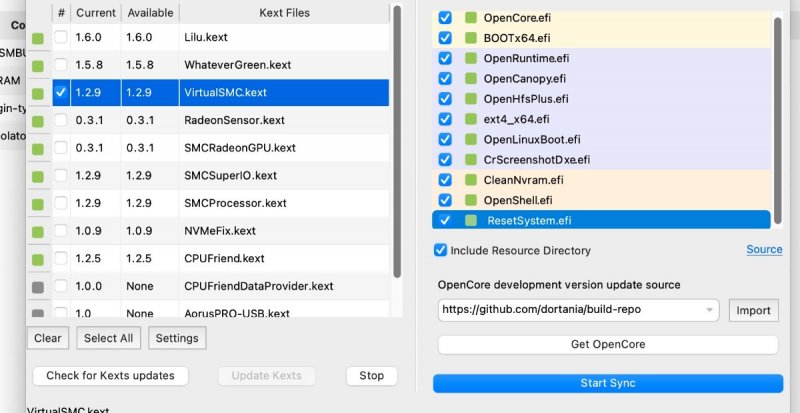Screen dimensions: 800x413
Task: Click the Get OpenCore button
Action: point(607,345)
